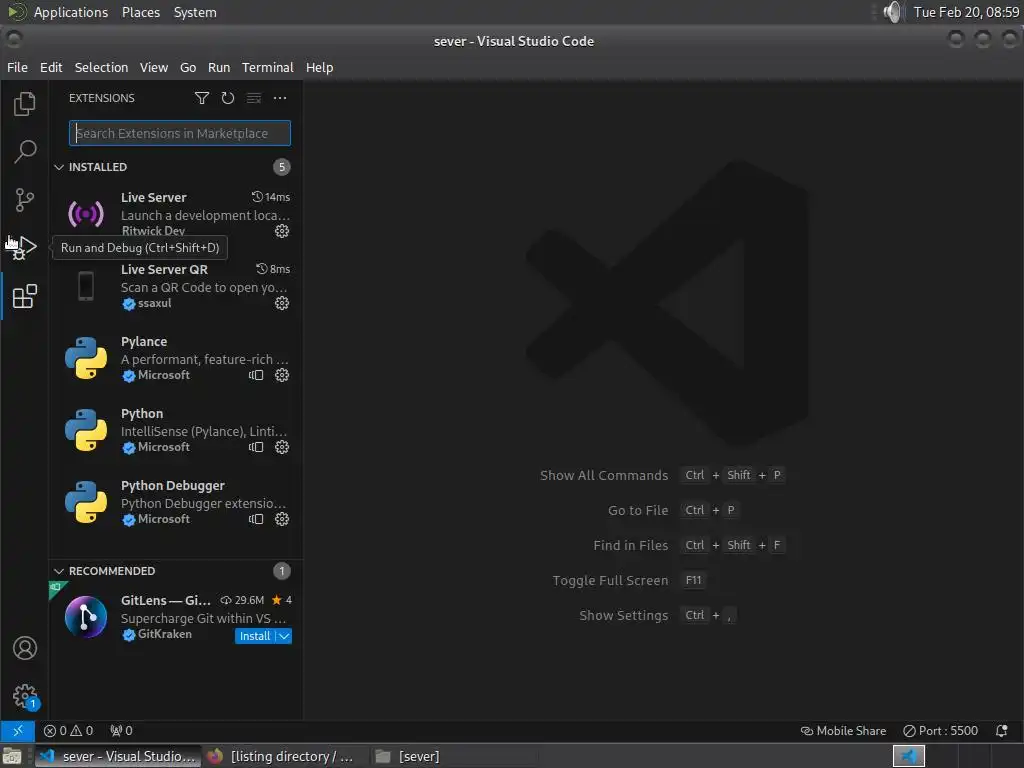Filter extensions using the funnel icon
The height and width of the screenshot is (768, 1024).
pos(202,98)
